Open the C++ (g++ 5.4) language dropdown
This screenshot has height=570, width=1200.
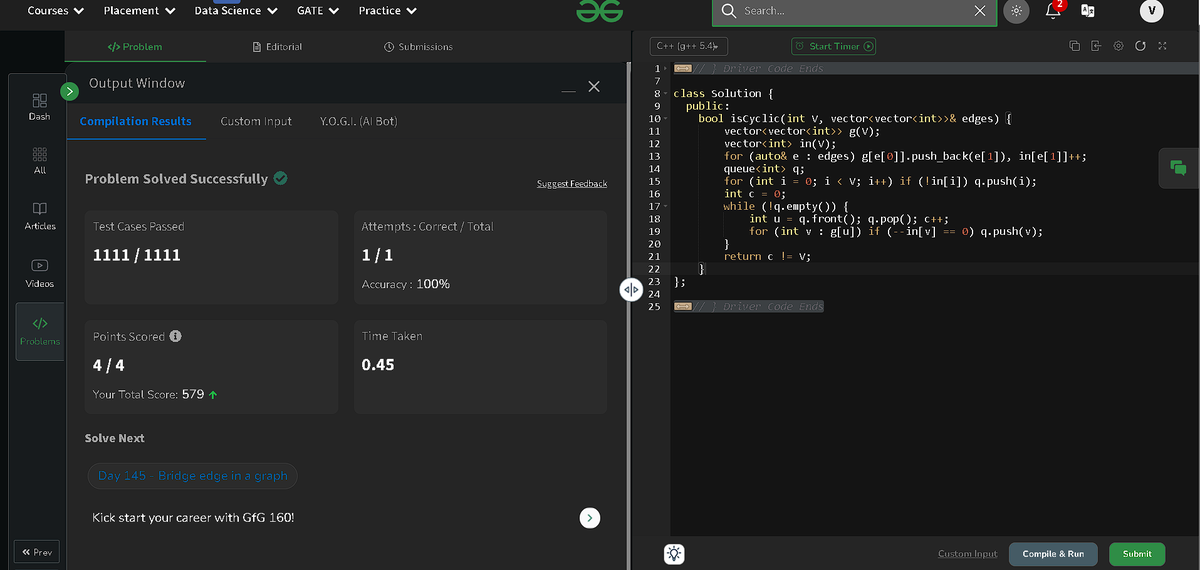pos(689,46)
